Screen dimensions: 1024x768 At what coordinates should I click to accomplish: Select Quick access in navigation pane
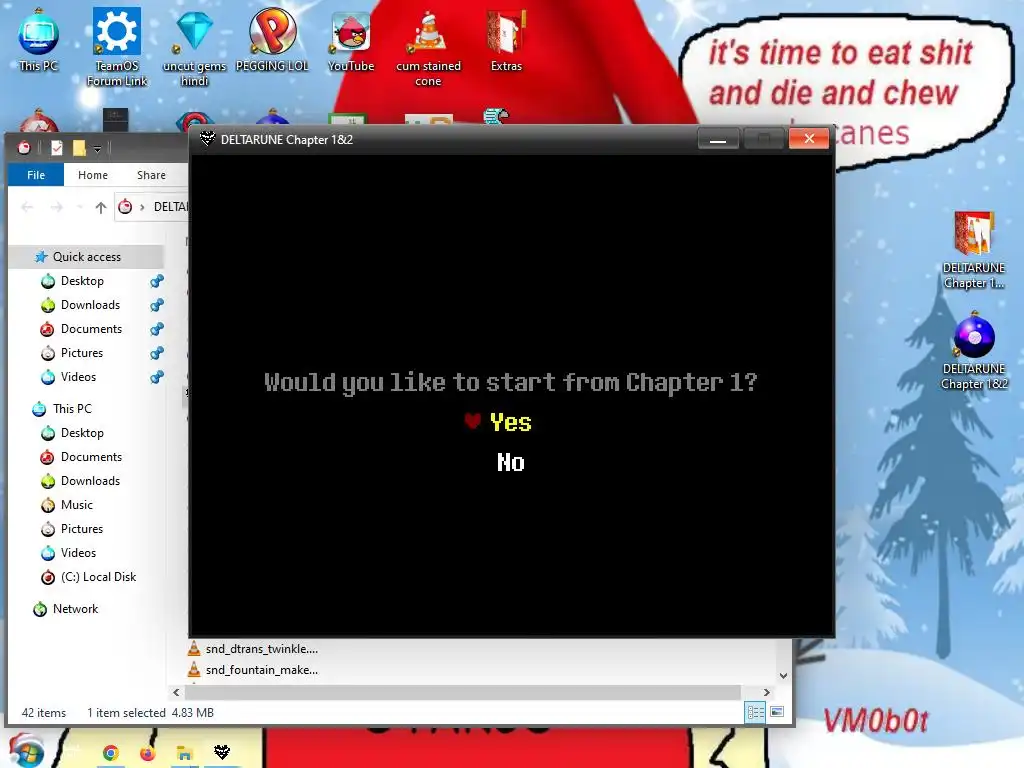click(86, 257)
